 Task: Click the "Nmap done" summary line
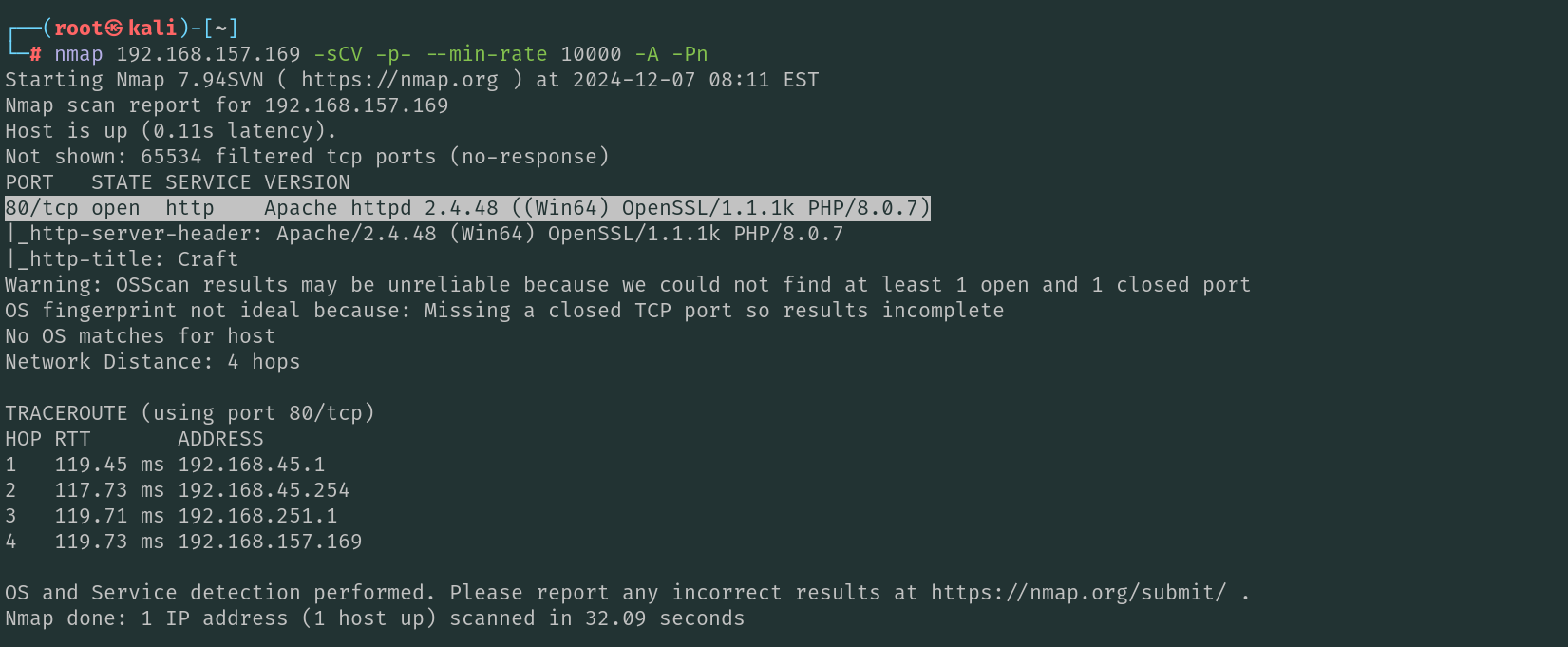coord(374,618)
